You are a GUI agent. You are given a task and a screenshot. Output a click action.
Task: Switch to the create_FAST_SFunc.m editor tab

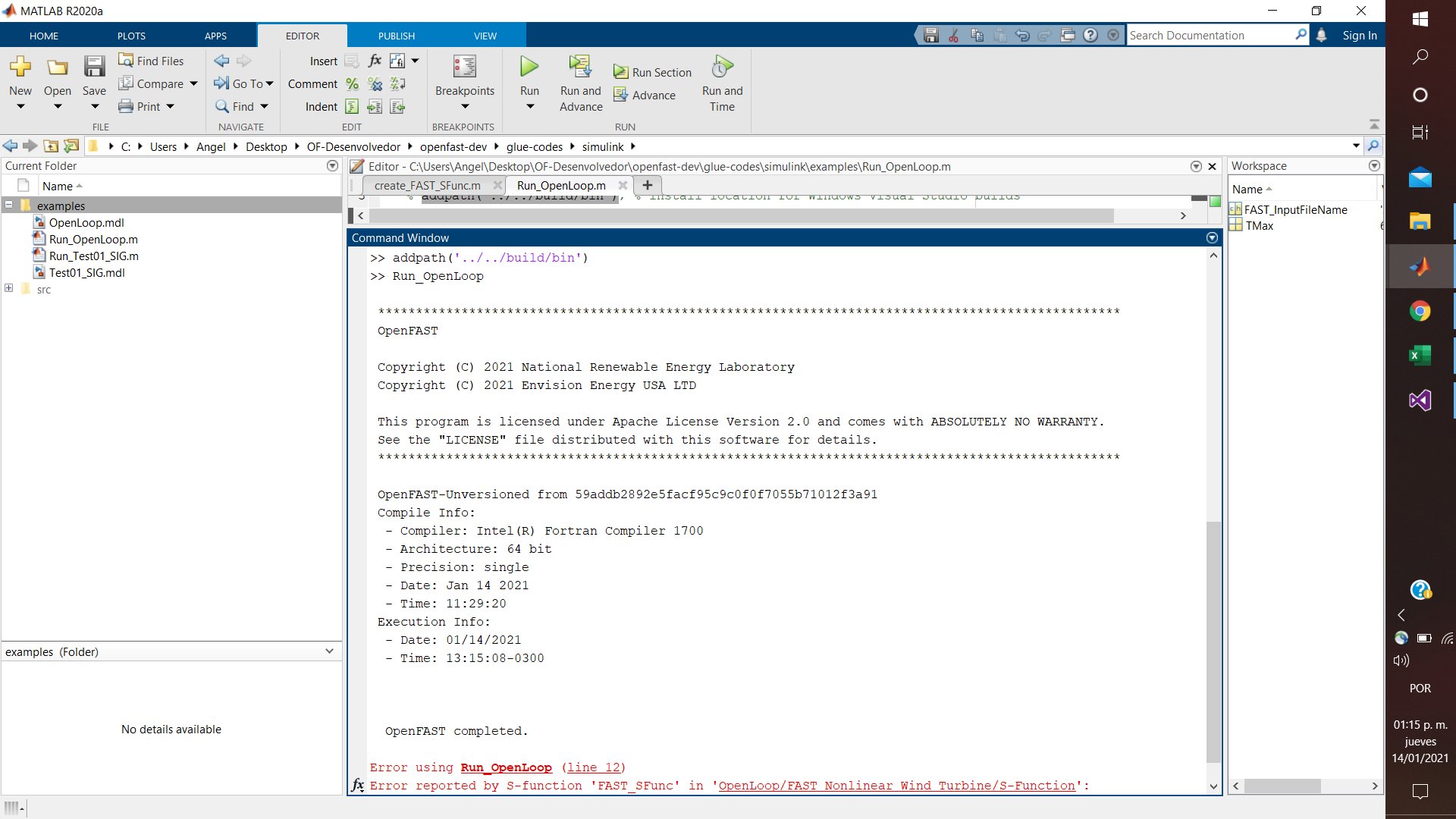tap(428, 185)
